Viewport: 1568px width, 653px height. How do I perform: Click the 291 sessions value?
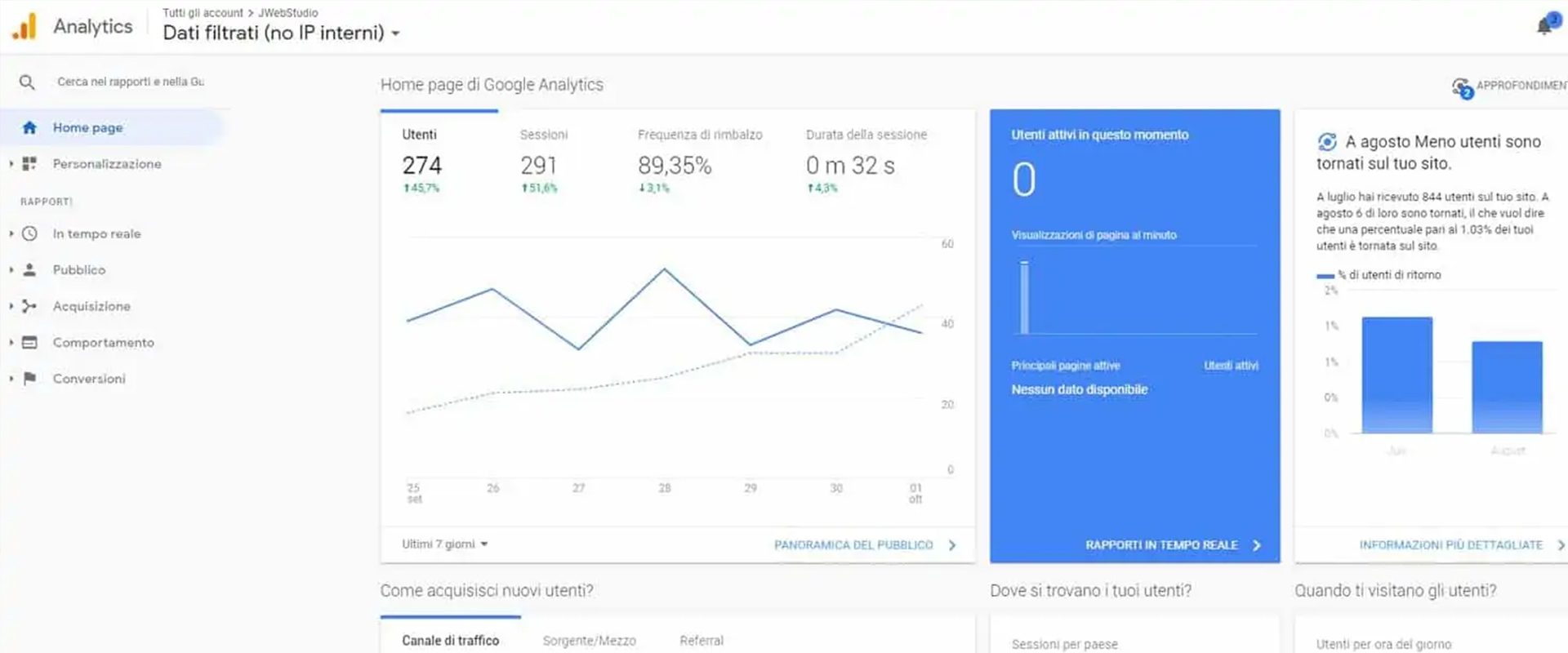(x=539, y=166)
